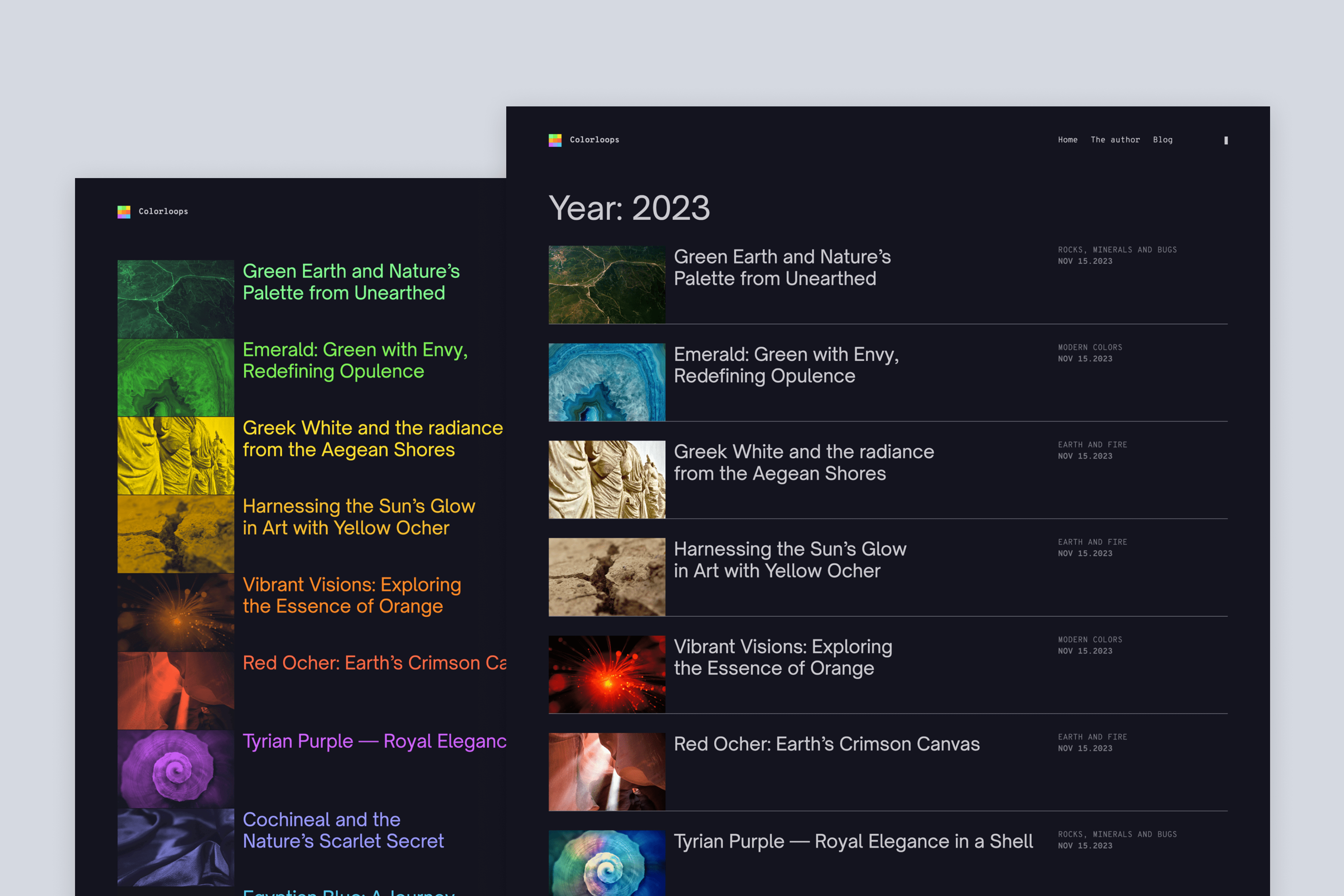Open the Home navigation menu item
Screen dimensions: 1344x896
1067,139
